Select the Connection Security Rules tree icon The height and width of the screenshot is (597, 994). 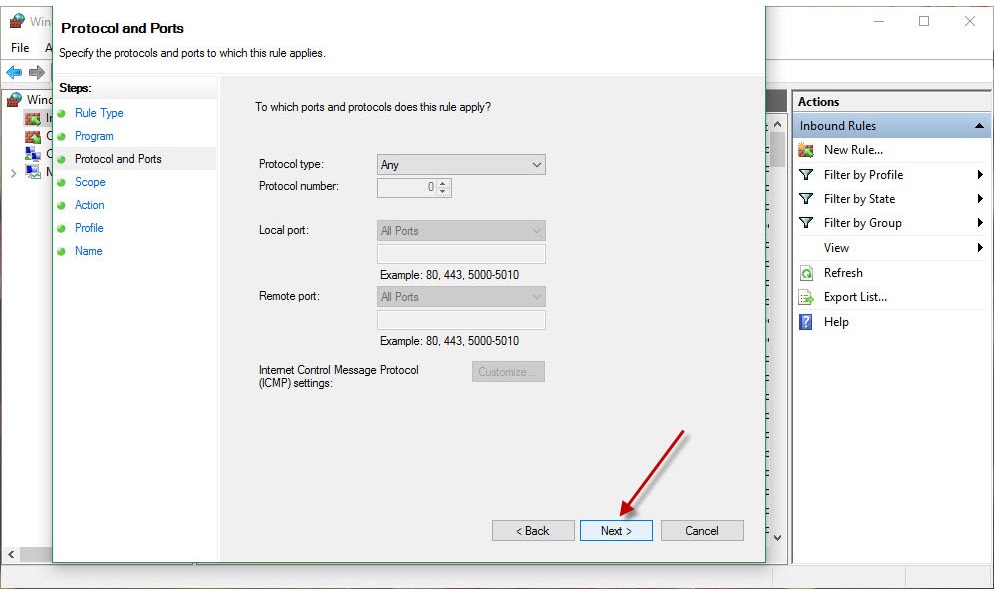[x=32, y=153]
